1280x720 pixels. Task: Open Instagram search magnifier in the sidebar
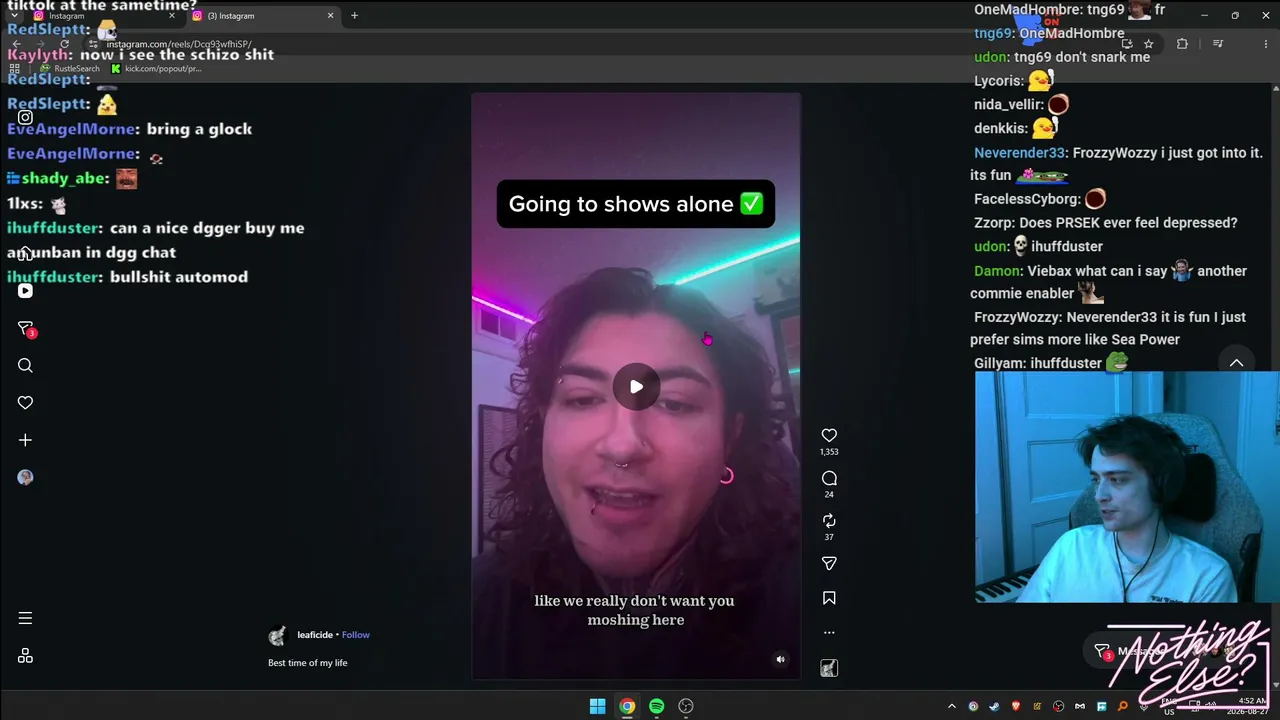25,366
